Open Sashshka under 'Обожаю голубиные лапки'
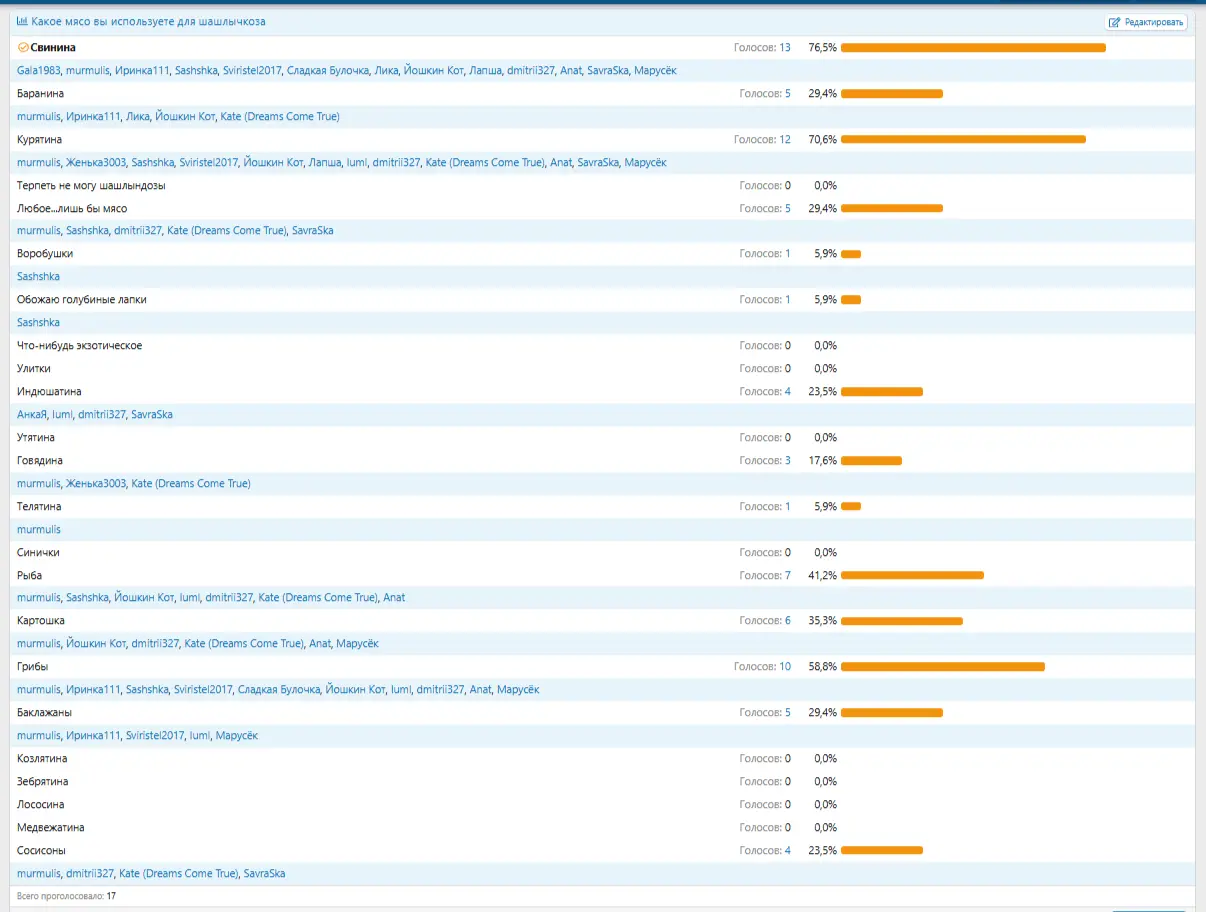The height and width of the screenshot is (912, 1206). tap(38, 322)
